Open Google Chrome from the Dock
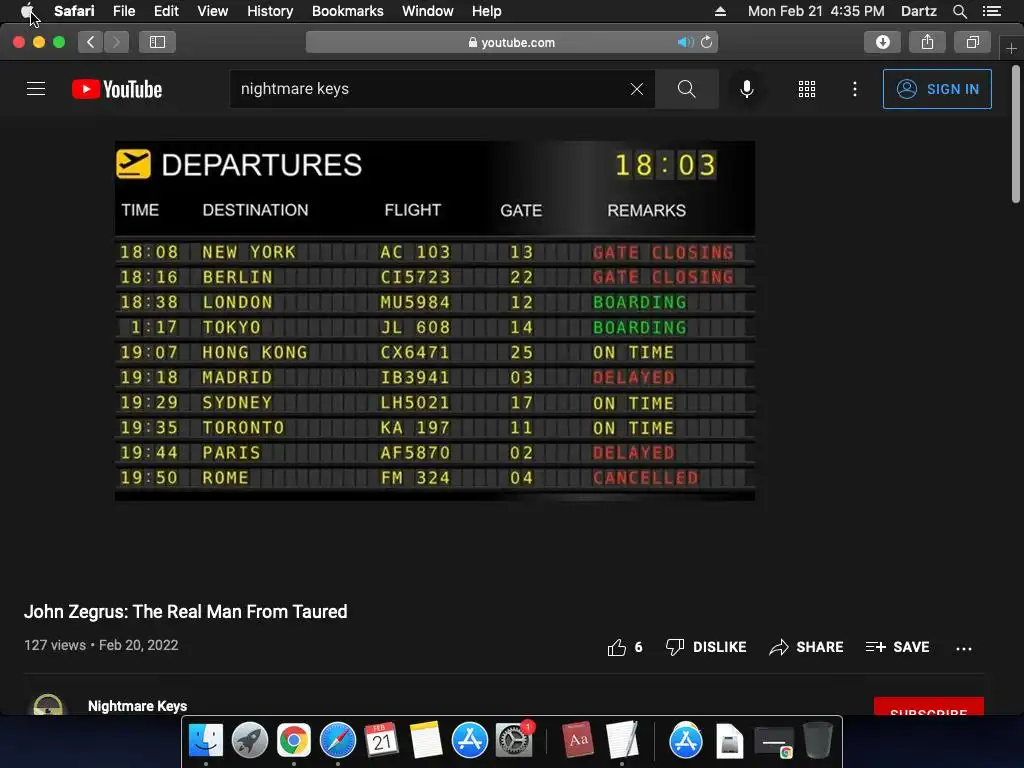1024x768 pixels. pyautogui.click(x=294, y=740)
